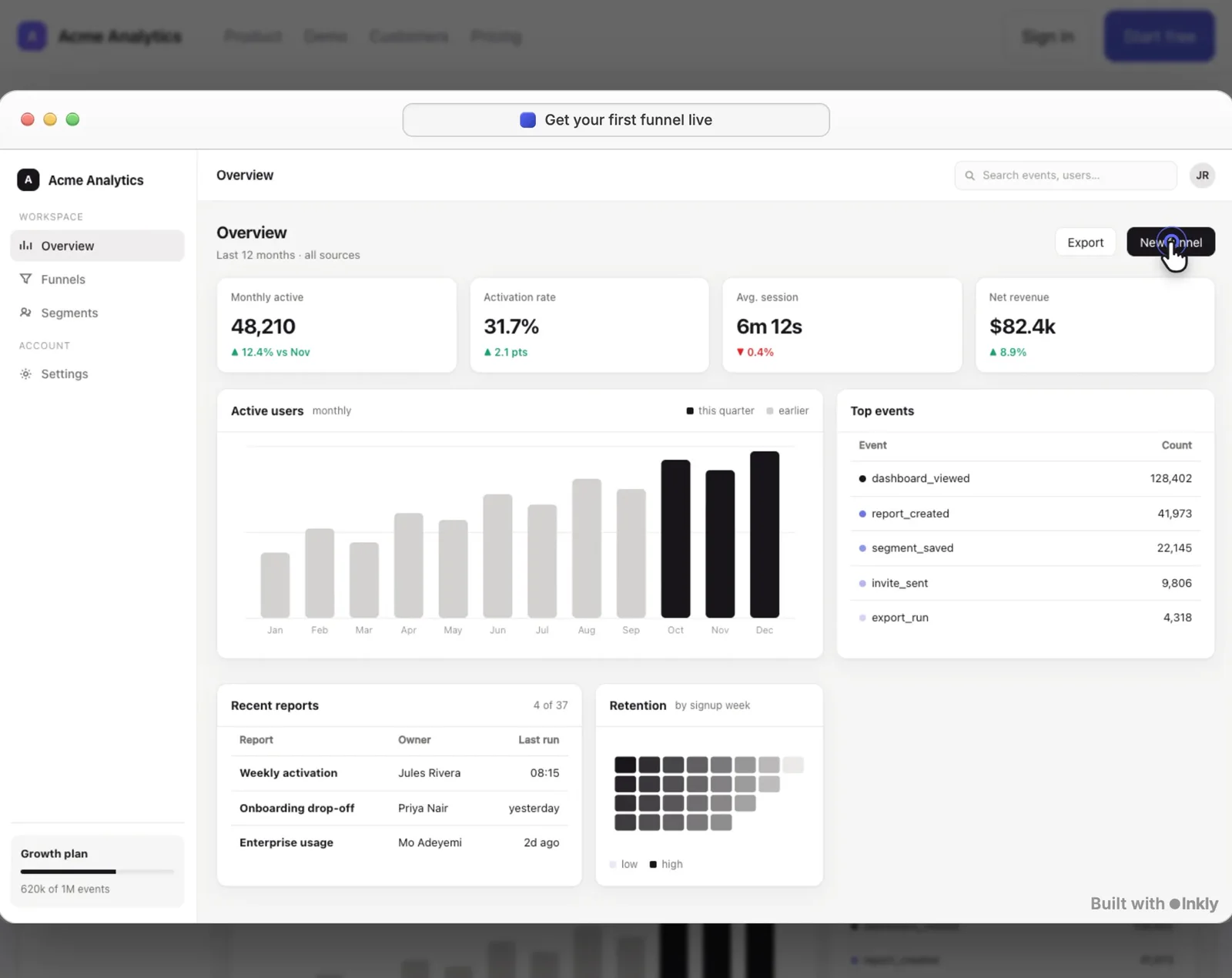Select the dashboard_viewed event row
The image size is (1232, 978).
point(1026,478)
